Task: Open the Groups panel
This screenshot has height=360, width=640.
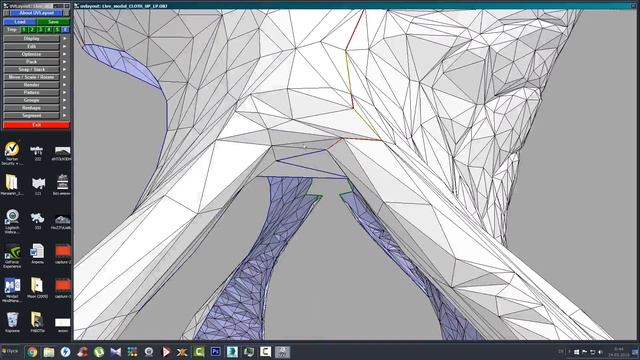Action: click(x=31, y=100)
